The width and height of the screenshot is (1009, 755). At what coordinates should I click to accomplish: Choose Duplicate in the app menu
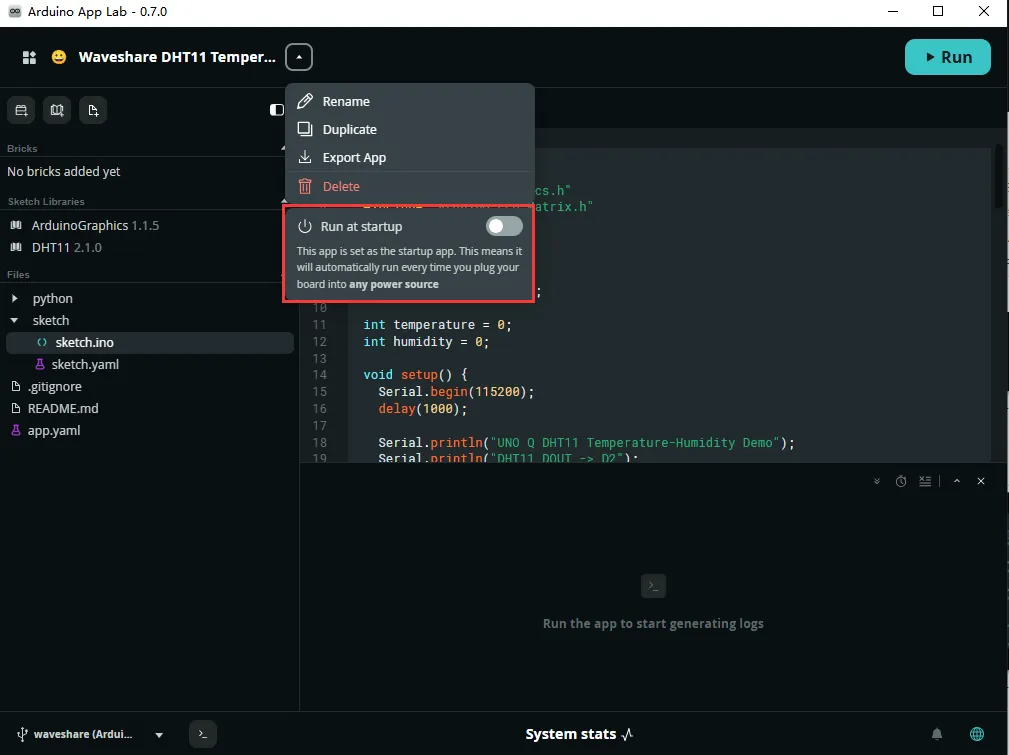(409, 129)
